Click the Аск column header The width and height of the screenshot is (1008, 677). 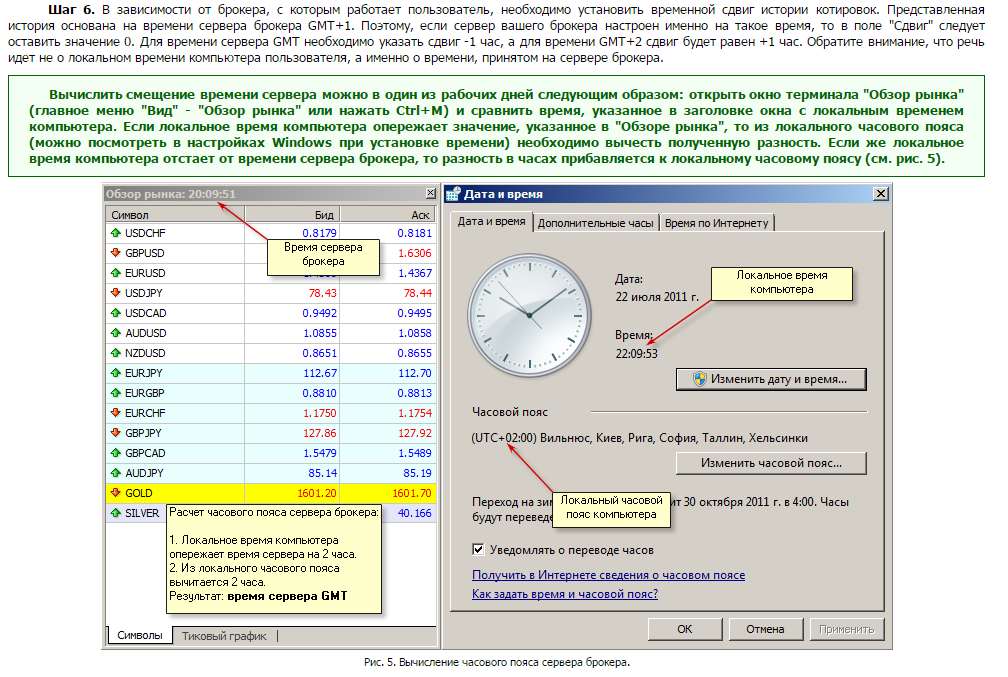tap(388, 215)
